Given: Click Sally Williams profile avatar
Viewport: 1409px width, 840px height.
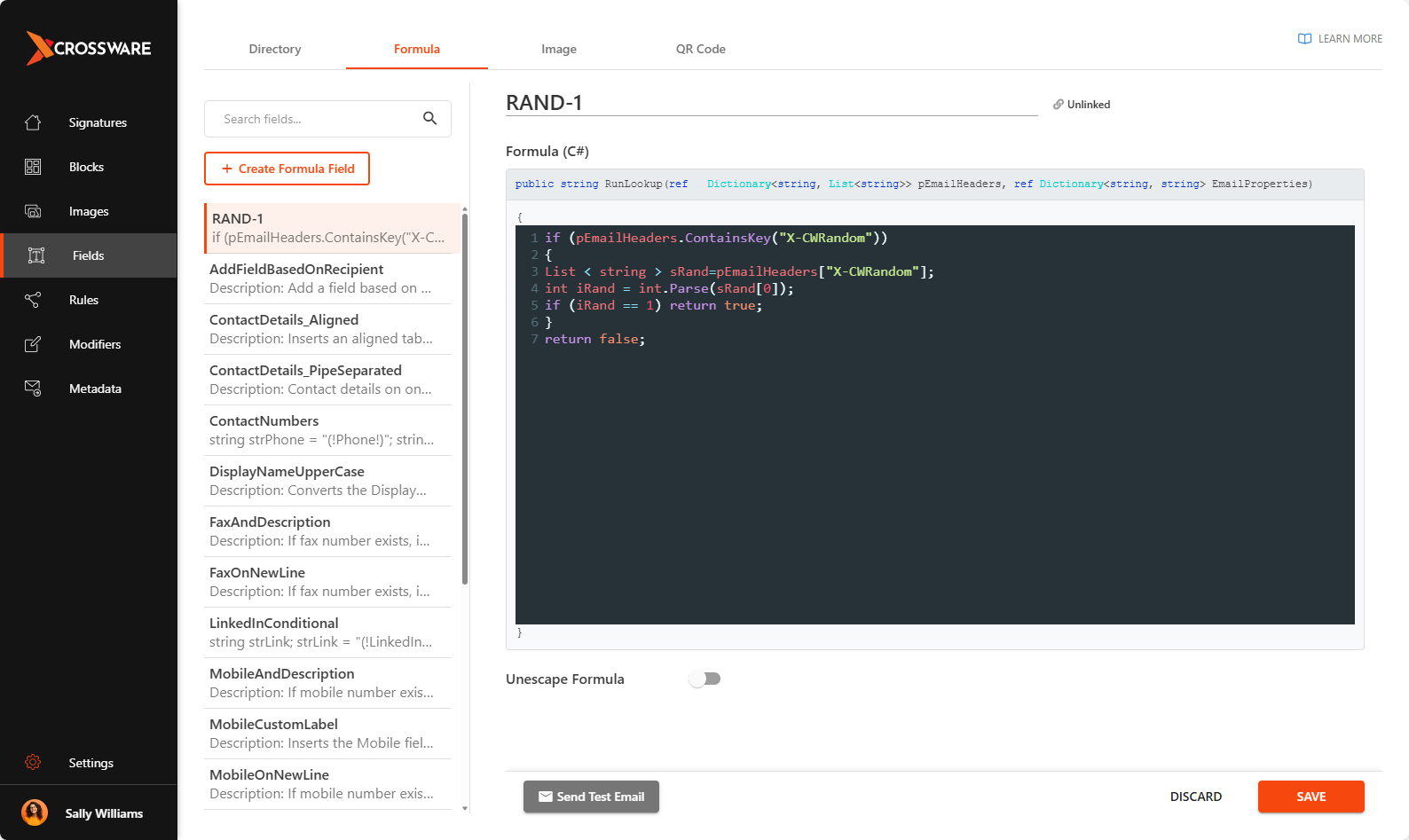Looking at the screenshot, I should pos(35,813).
